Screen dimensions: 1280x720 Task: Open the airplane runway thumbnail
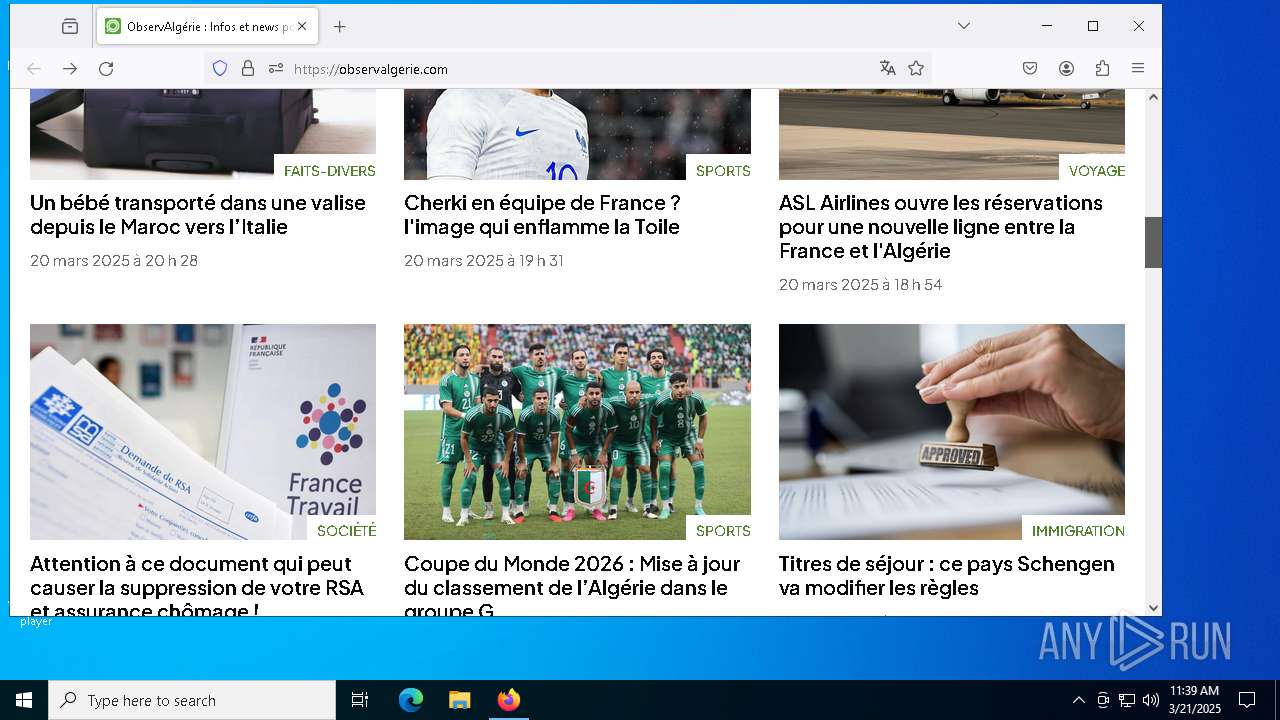(x=952, y=135)
